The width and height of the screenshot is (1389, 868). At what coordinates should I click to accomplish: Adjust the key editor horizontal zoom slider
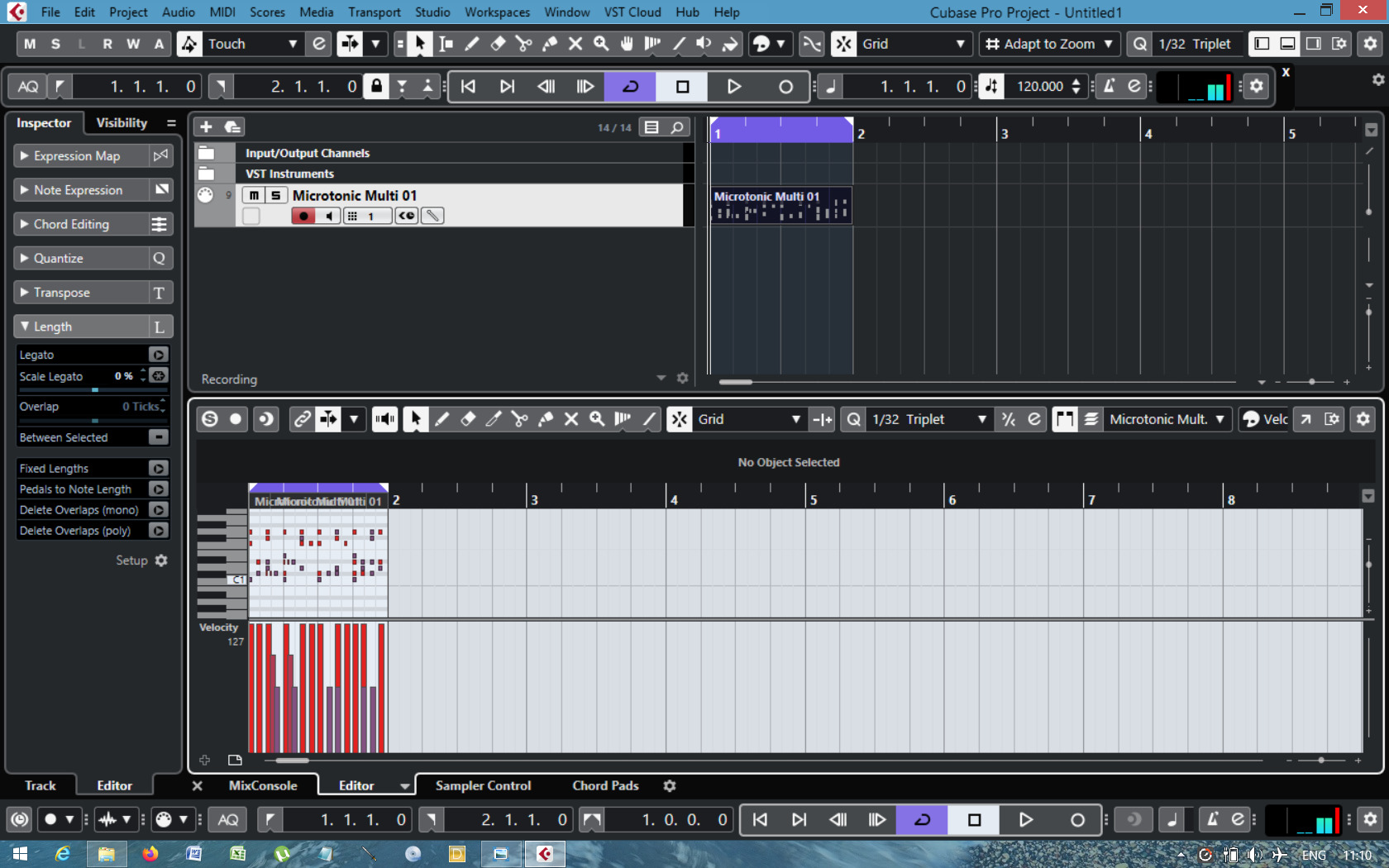[x=1321, y=760]
